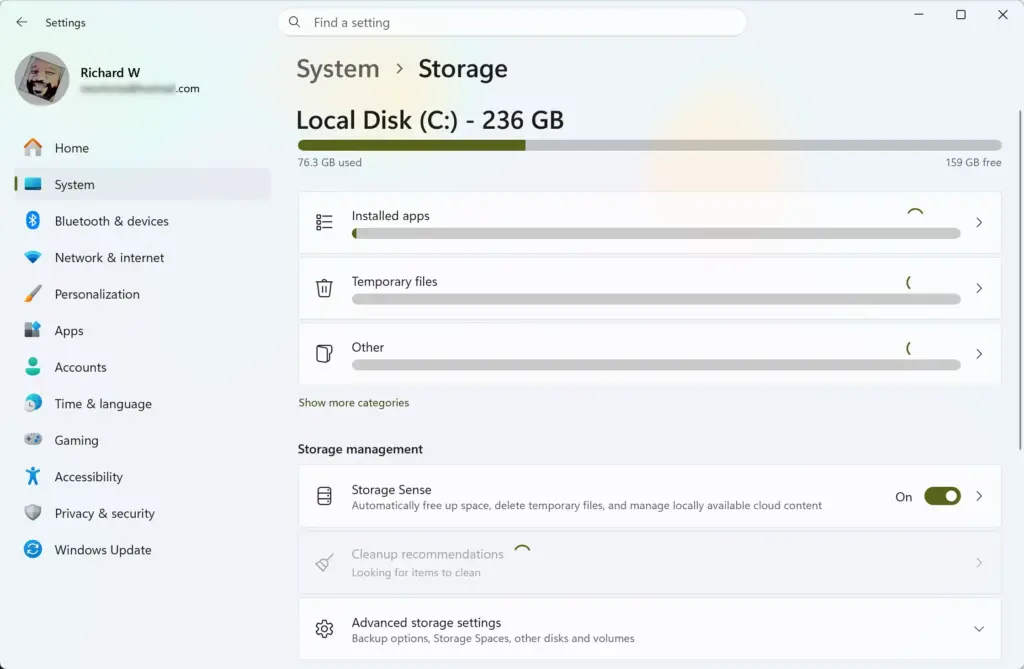
Task: Click the 159 GB free text
Action: click(x=973, y=162)
